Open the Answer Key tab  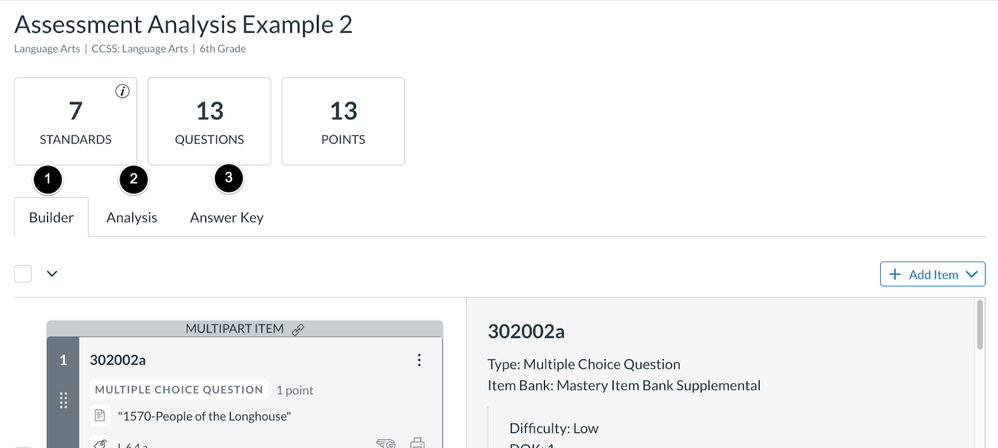point(227,217)
